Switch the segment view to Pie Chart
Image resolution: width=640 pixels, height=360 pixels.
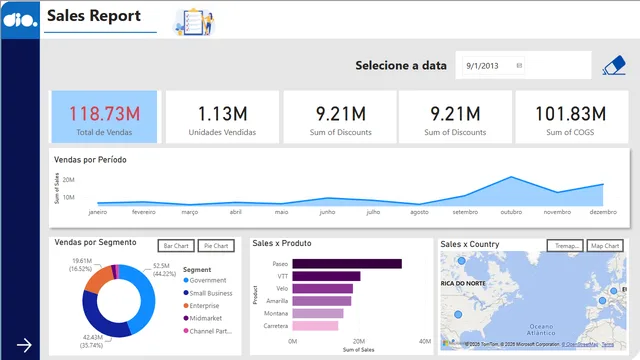[x=216, y=246]
